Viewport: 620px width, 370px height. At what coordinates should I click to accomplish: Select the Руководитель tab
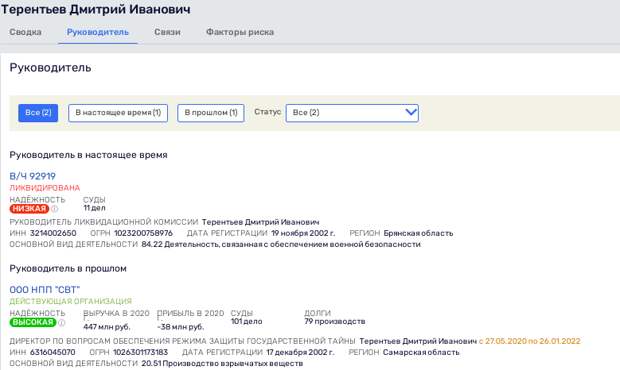[98, 32]
